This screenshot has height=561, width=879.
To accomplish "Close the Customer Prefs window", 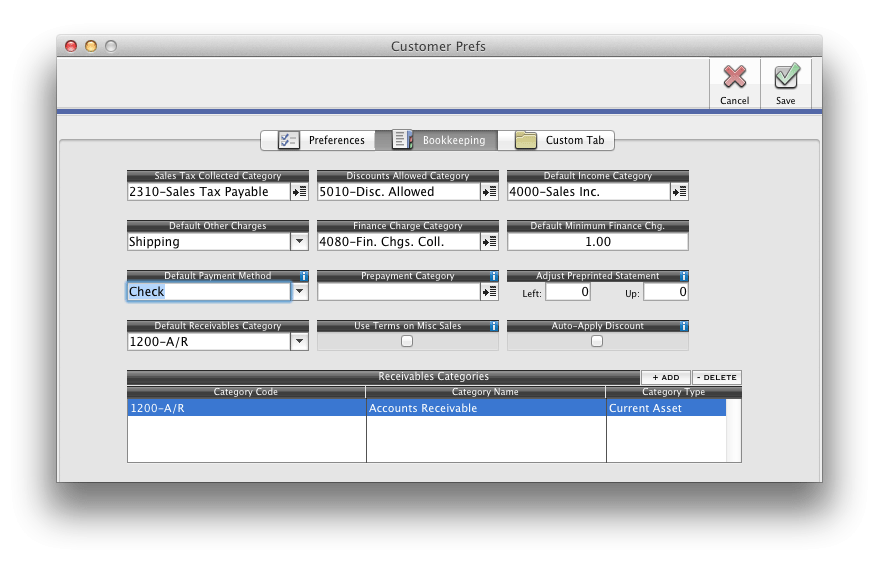I will point(71,46).
